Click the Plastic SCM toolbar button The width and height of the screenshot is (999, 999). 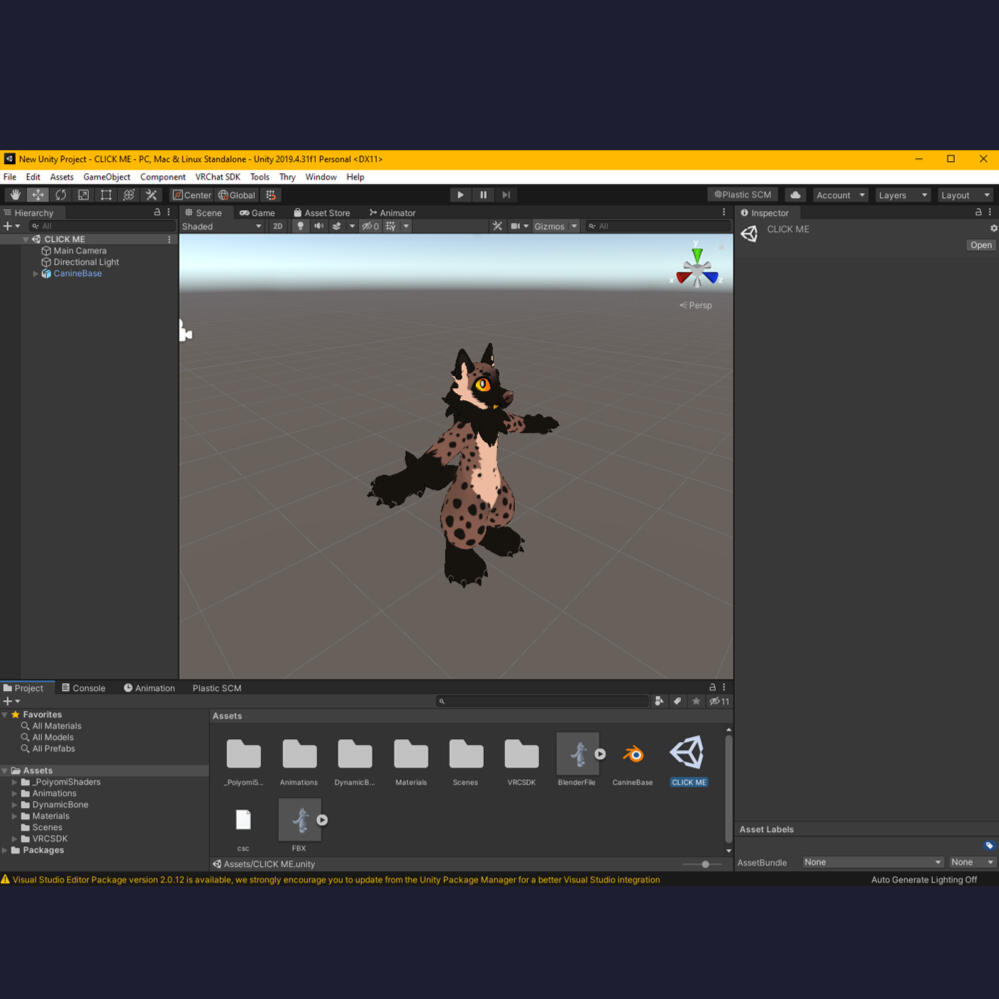[x=742, y=195]
